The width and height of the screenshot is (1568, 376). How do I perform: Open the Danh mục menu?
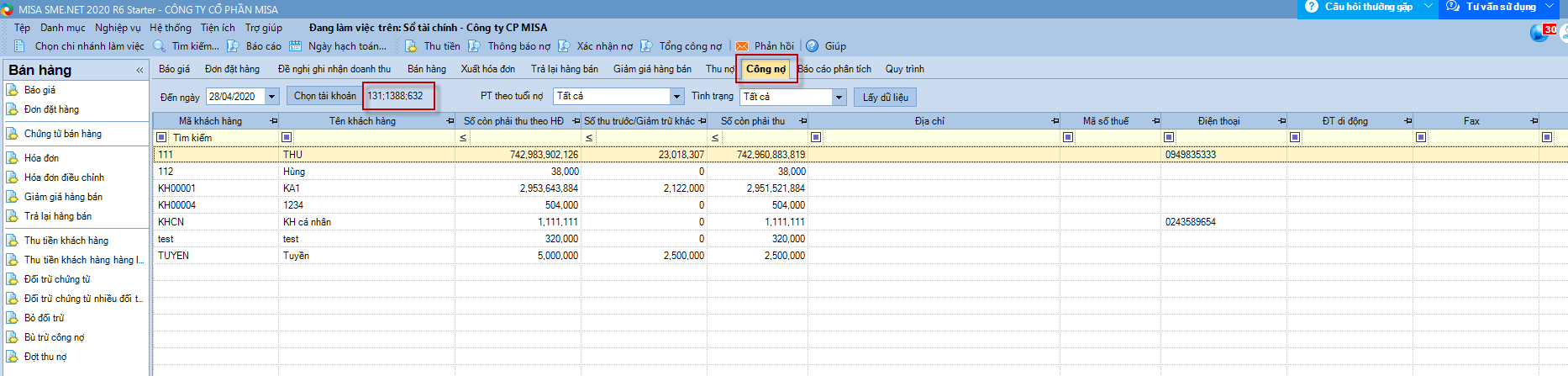pos(63,28)
